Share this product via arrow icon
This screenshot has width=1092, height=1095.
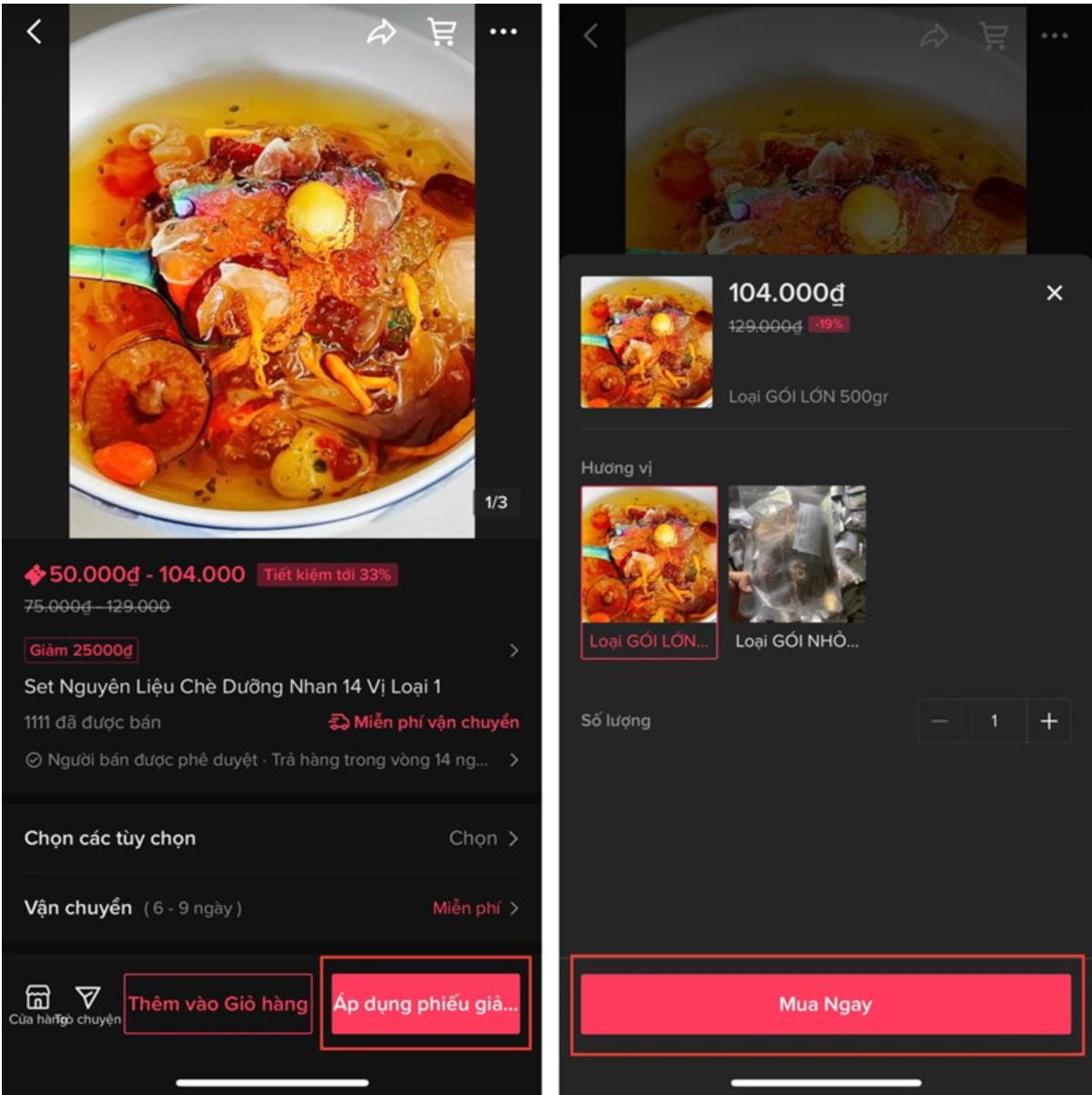381,33
